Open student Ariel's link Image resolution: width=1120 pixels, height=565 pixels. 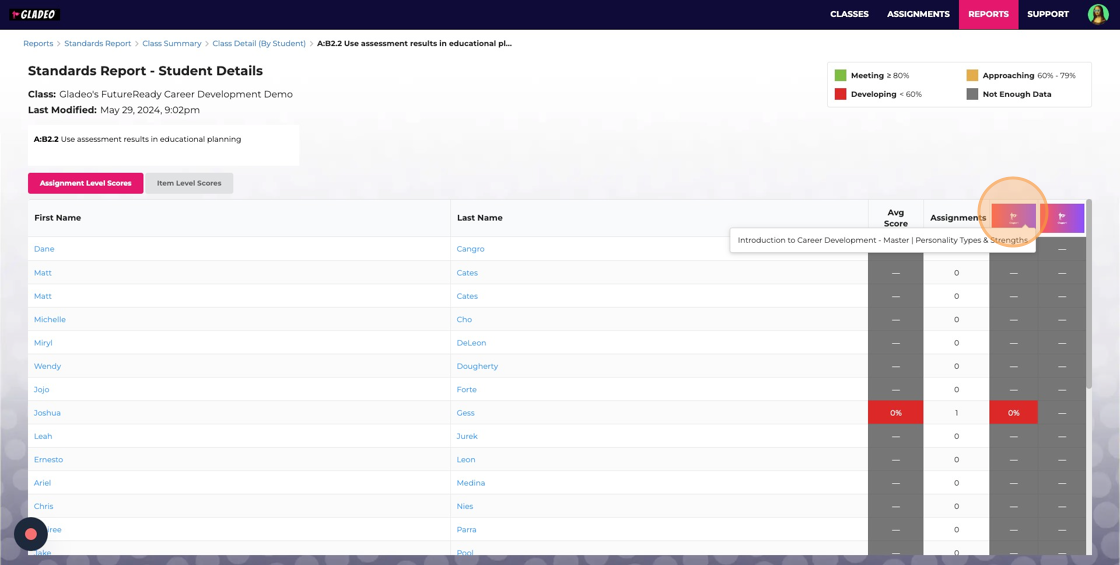click(43, 483)
